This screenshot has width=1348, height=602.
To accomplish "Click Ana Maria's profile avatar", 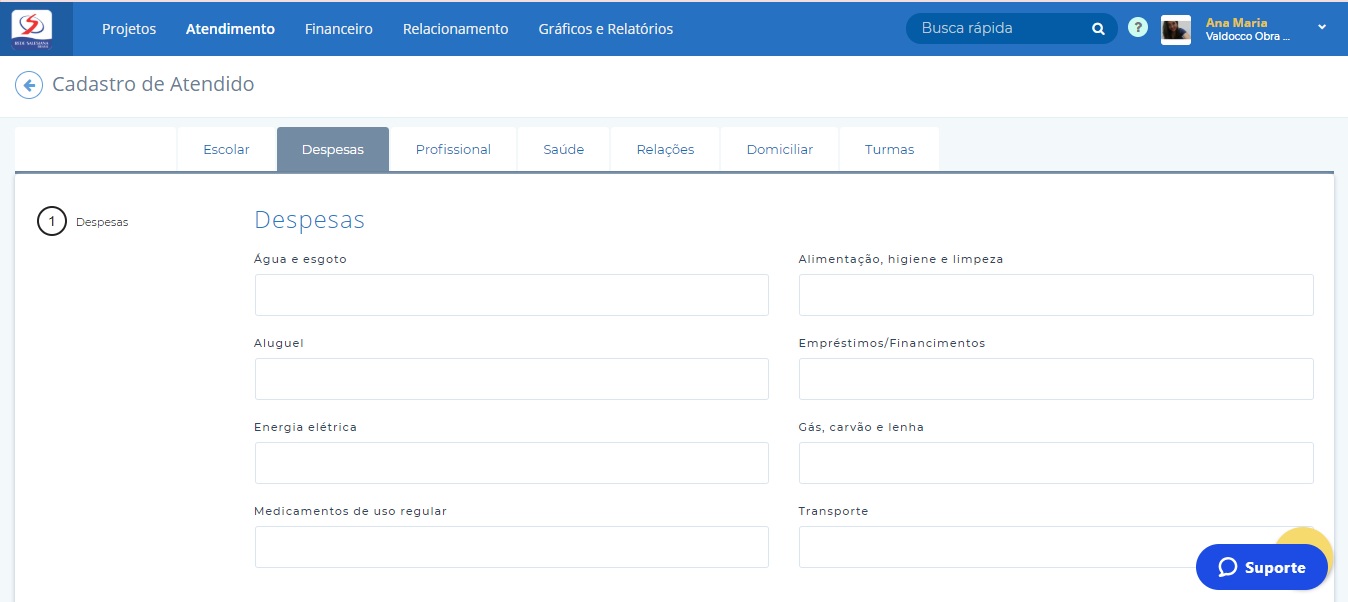I will pyautogui.click(x=1175, y=30).
